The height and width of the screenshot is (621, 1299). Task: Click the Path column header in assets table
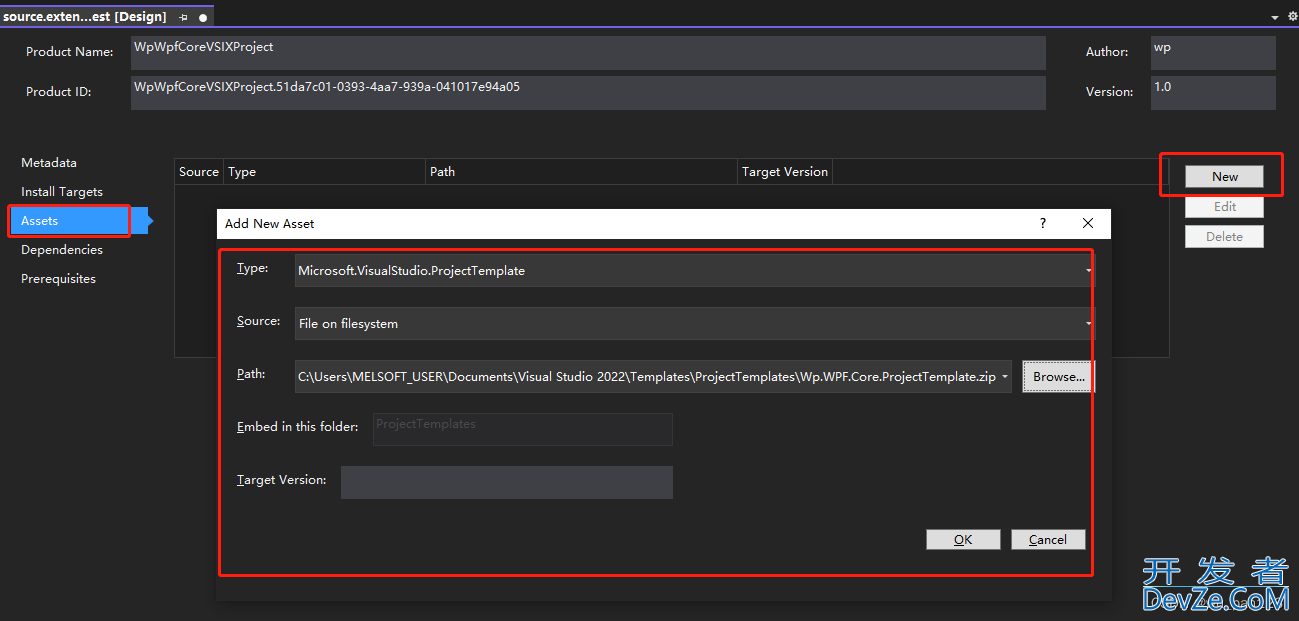point(582,172)
